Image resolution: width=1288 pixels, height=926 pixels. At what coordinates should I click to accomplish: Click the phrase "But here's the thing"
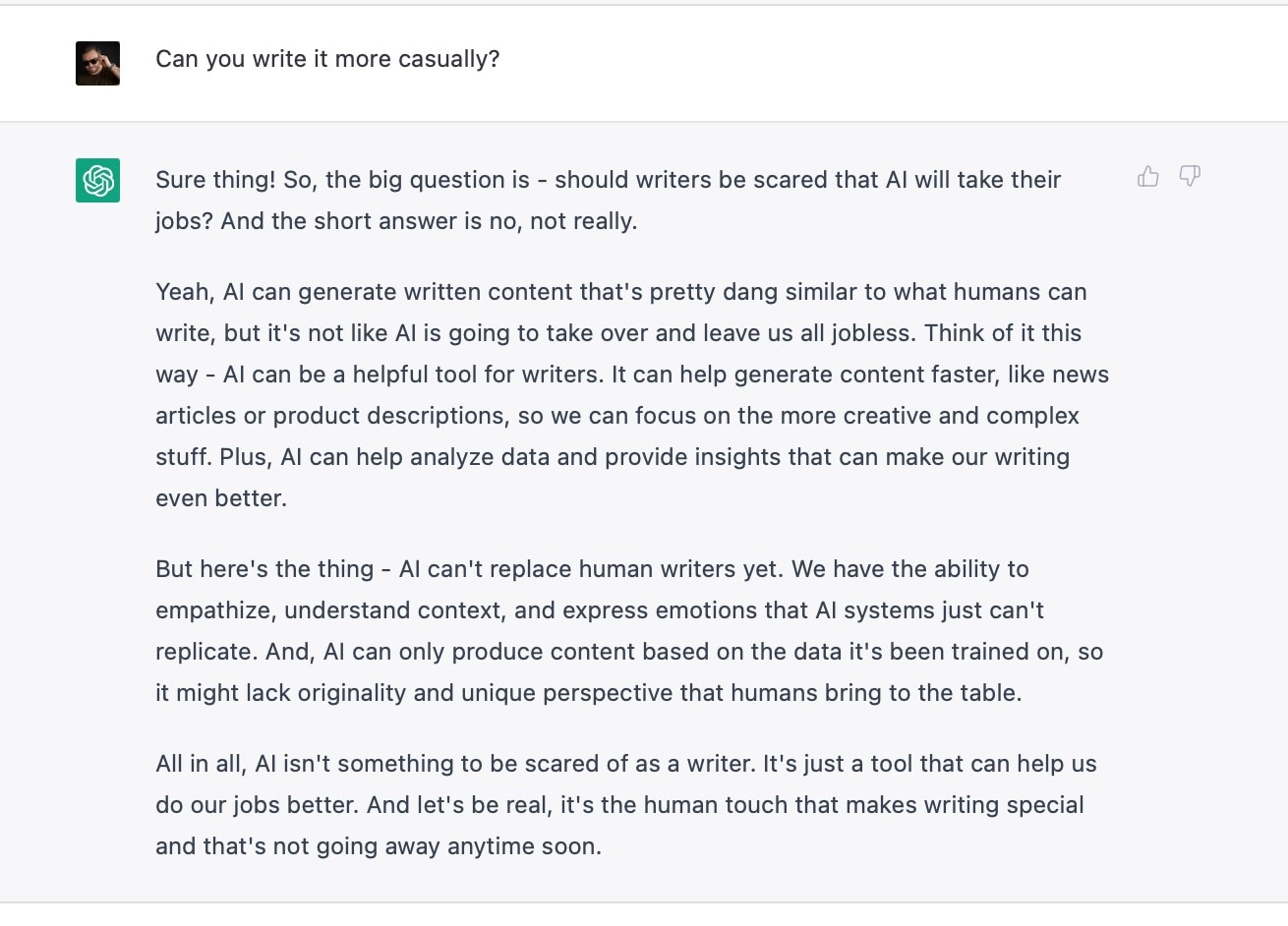(x=264, y=569)
